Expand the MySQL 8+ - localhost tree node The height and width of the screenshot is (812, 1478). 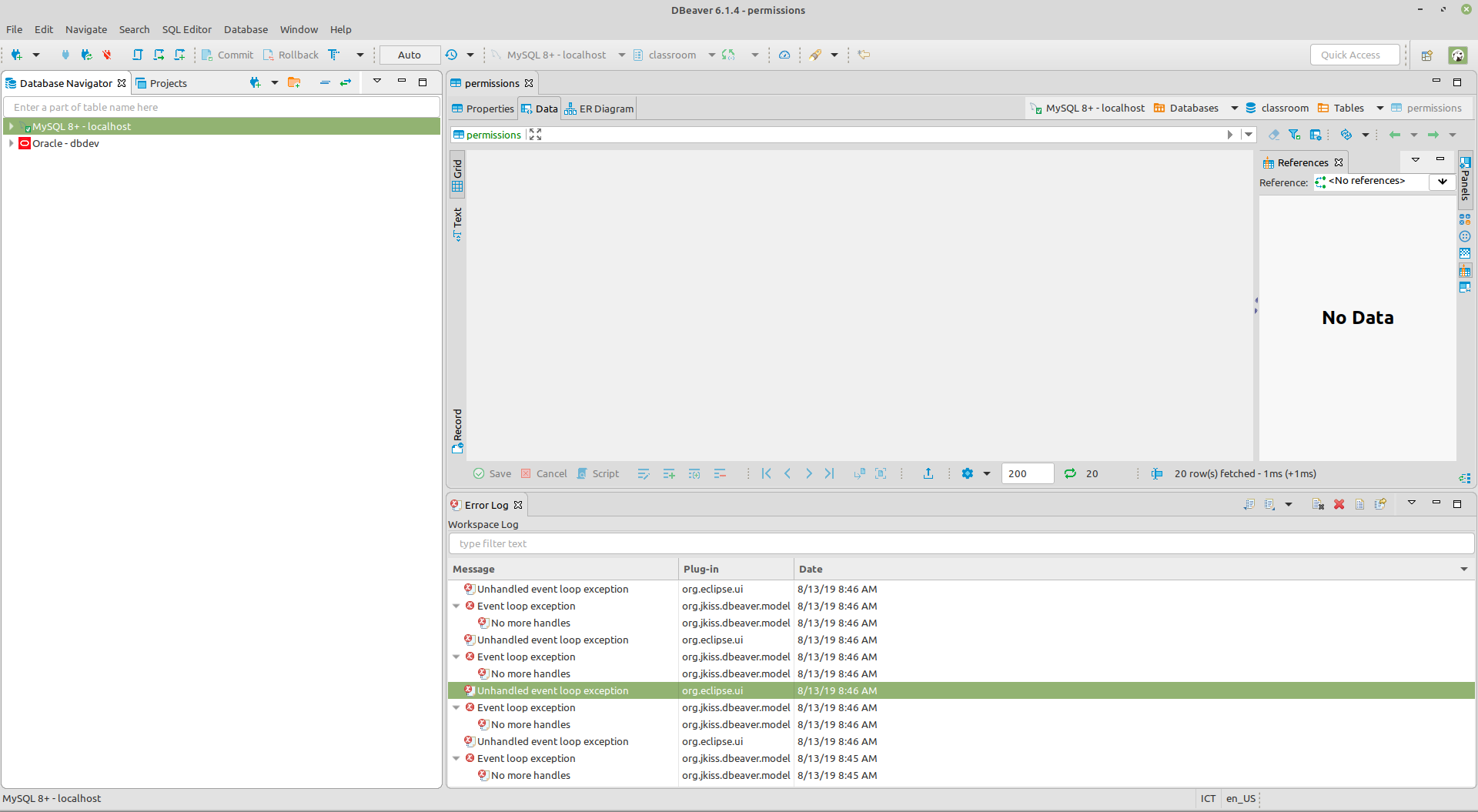(11, 126)
